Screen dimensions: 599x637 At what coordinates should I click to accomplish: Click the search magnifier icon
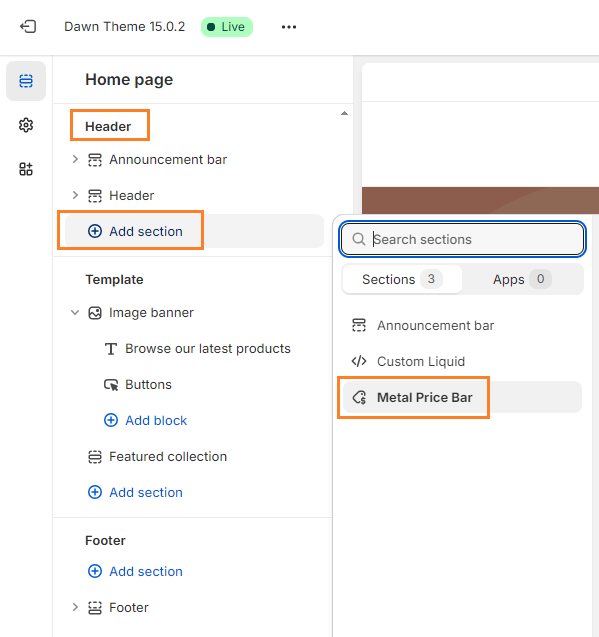[358, 239]
